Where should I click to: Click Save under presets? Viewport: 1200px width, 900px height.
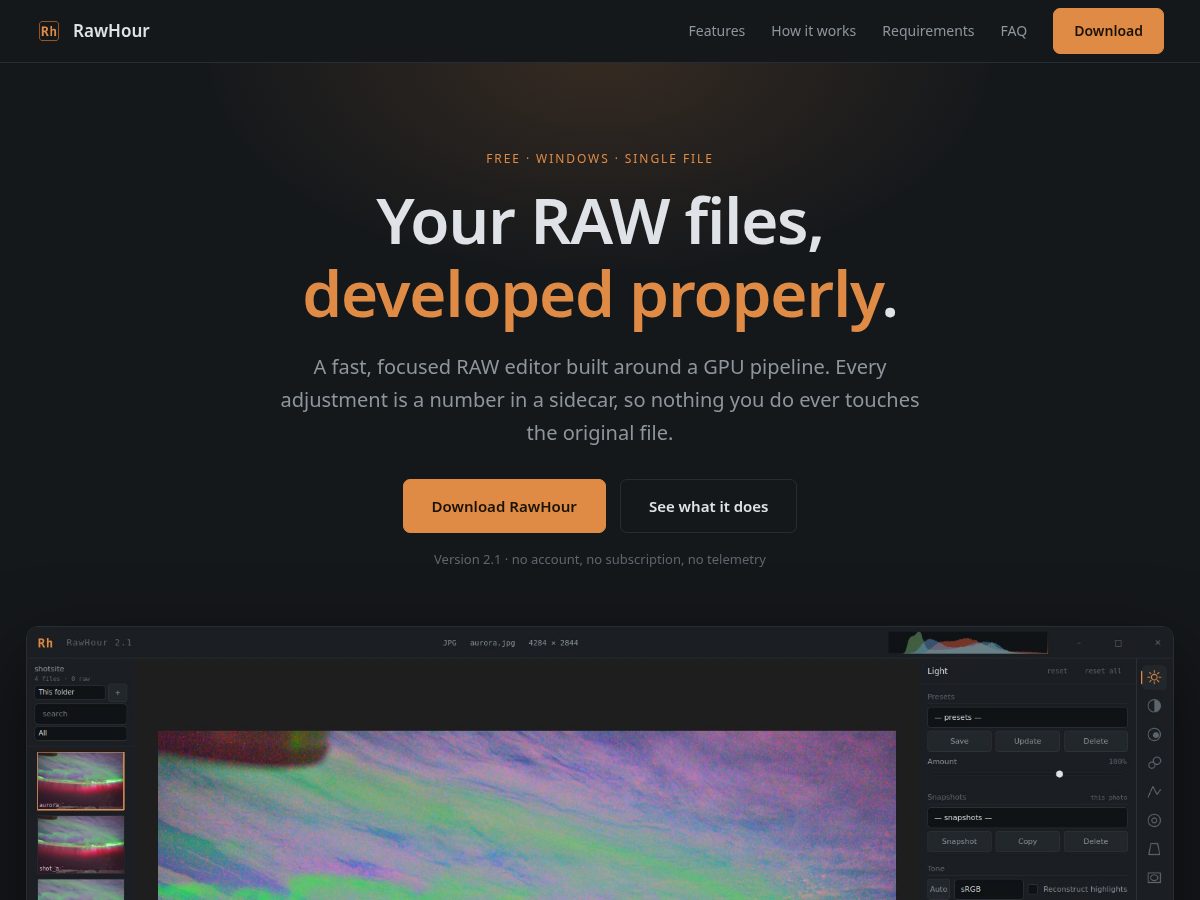(x=959, y=741)
